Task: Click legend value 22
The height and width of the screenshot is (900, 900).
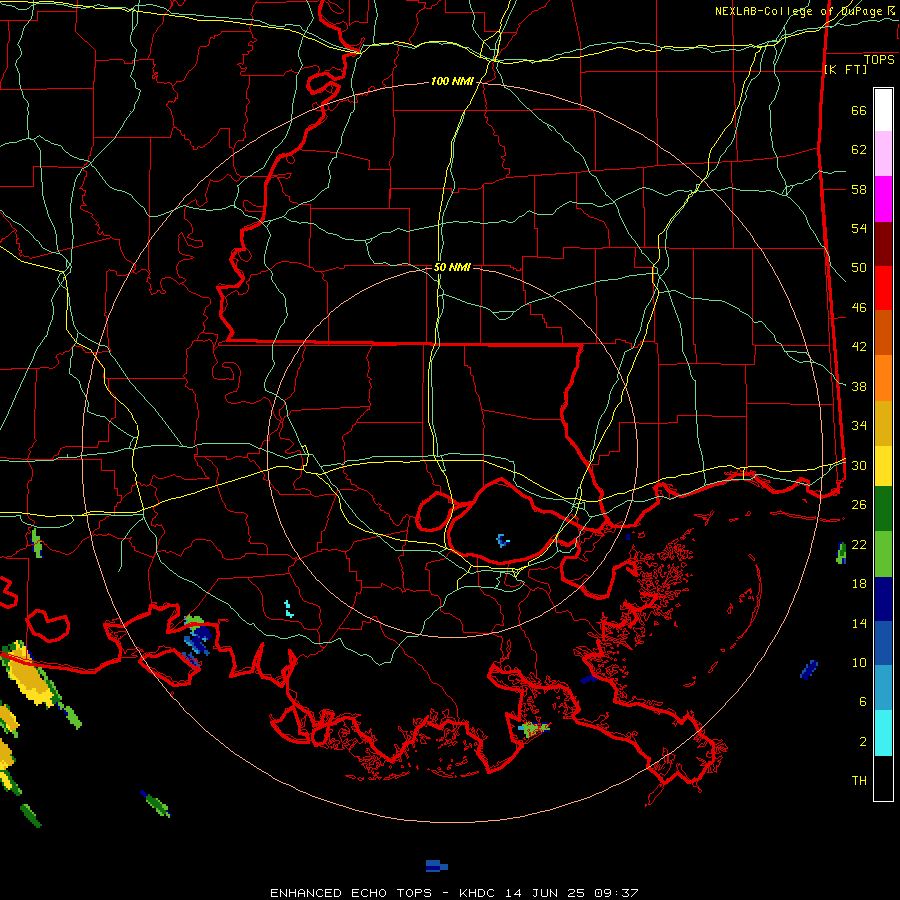Action: coord(859,544)
